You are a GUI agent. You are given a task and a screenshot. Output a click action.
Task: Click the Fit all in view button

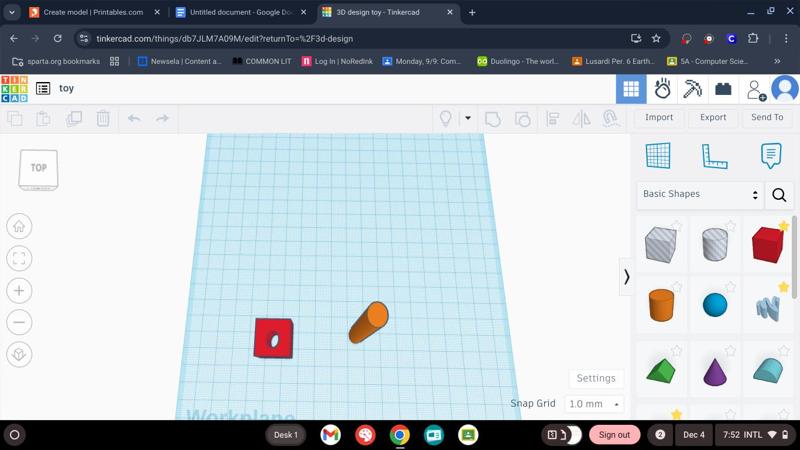click(x=19, y=258)
